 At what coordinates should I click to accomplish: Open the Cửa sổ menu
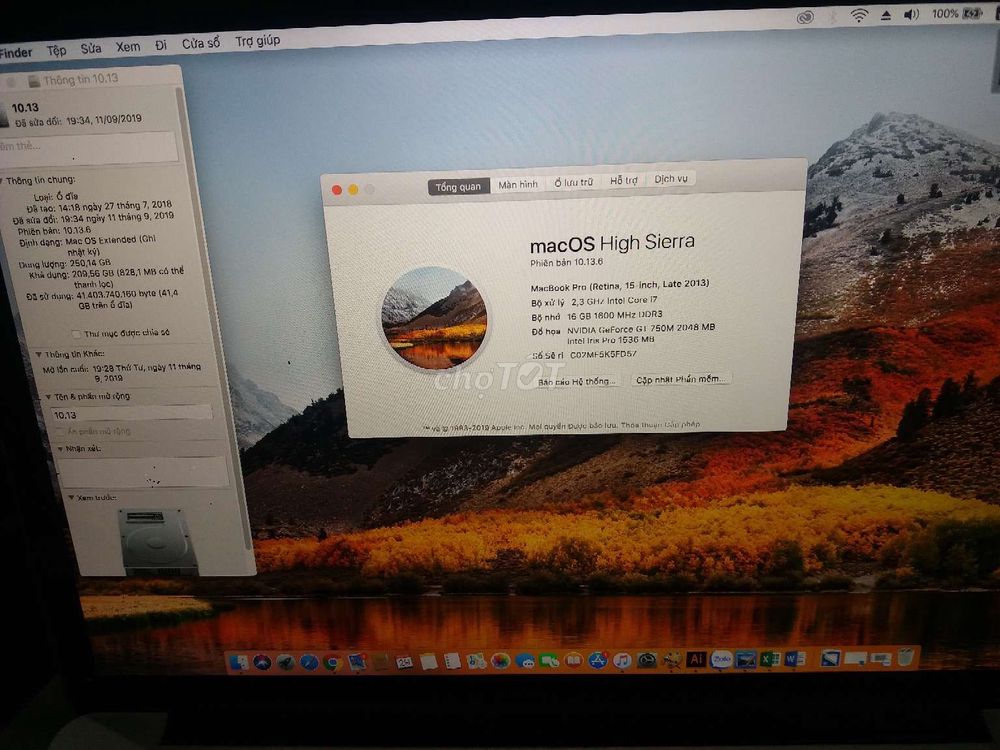[x=201, y=43]
